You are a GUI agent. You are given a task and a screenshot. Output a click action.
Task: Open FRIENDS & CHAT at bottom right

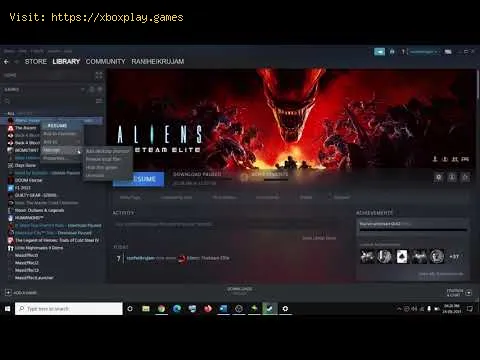(459, 293)
